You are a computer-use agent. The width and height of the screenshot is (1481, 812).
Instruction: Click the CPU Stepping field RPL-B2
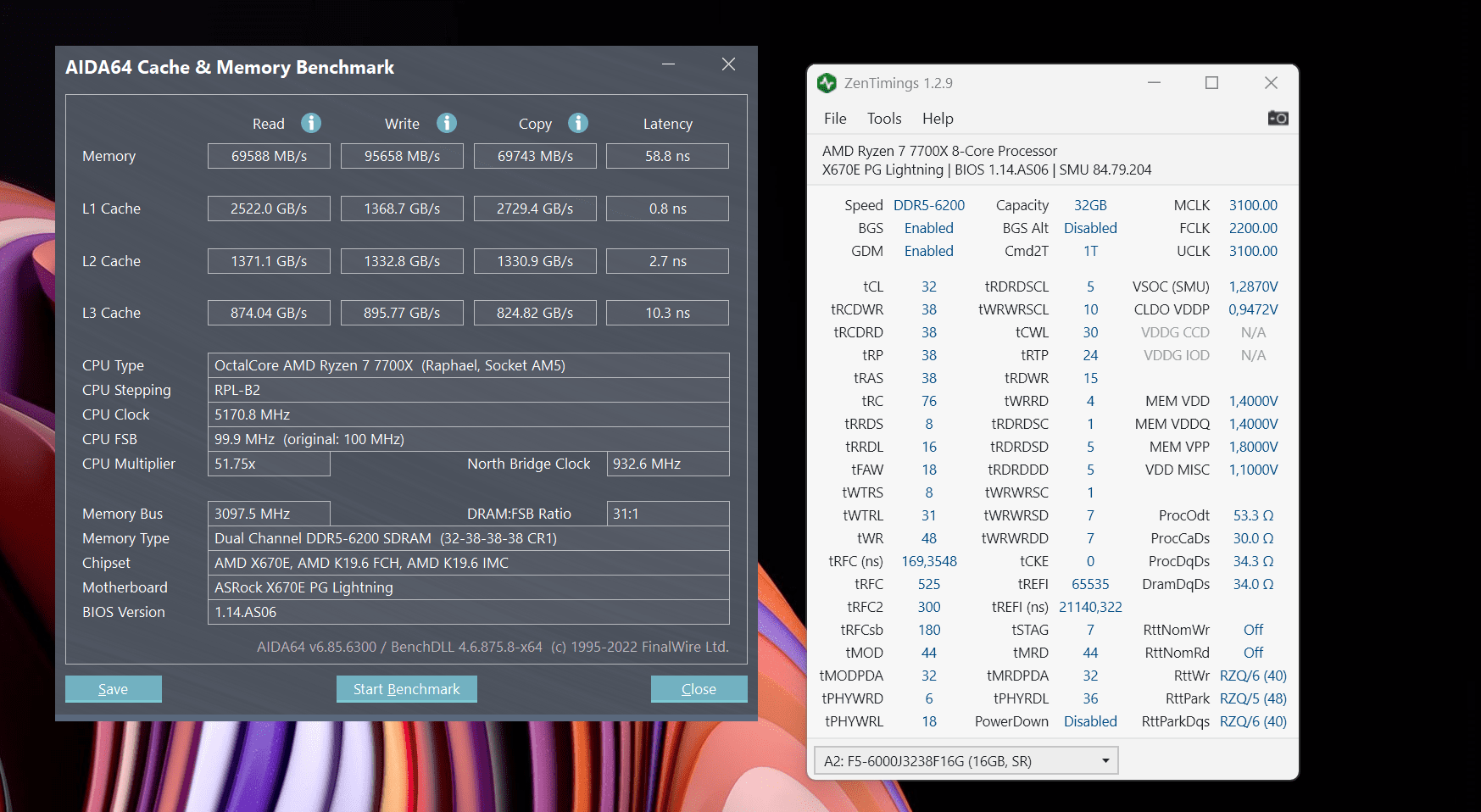coord(469,390)
